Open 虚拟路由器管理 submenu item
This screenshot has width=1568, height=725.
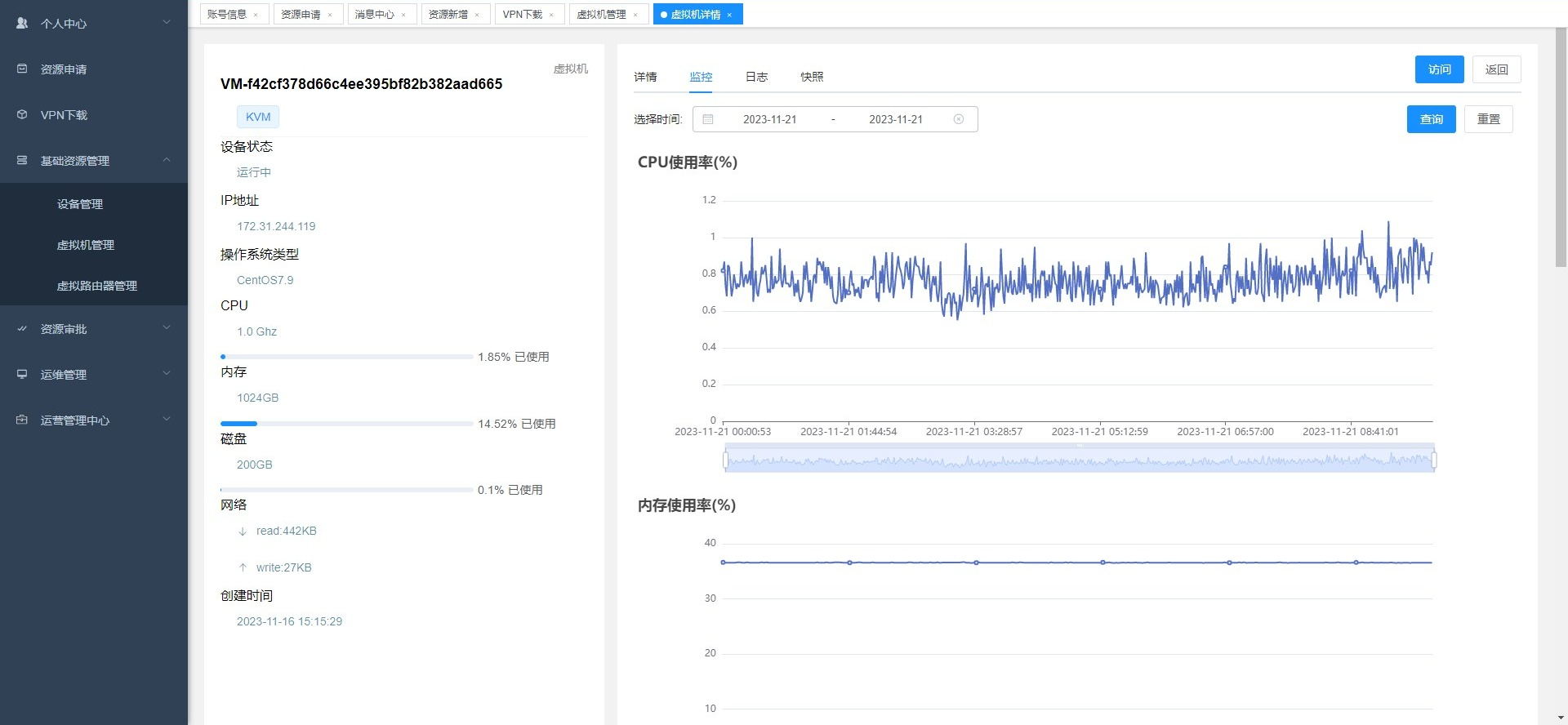[94, 286]
